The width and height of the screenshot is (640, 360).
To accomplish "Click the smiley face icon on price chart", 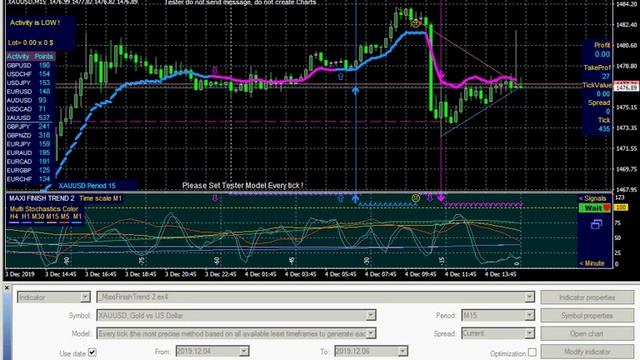I will (x=416, y=23).
